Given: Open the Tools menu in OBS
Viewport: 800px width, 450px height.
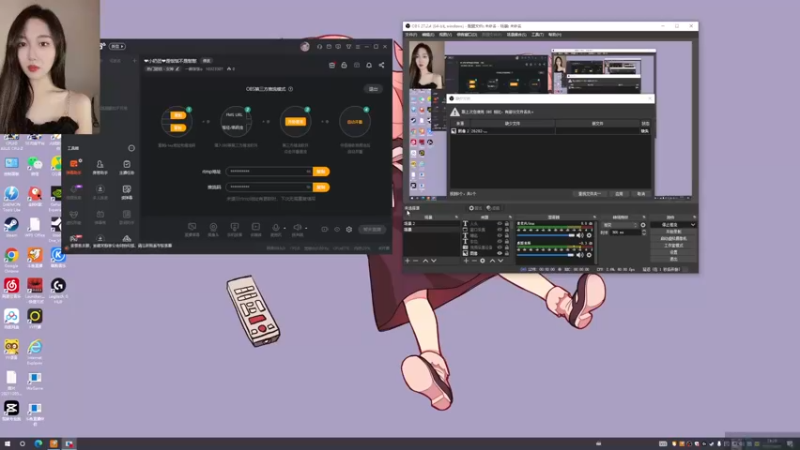Looking at the screenshot, I should pyautogui.click(x=537, y=35).
